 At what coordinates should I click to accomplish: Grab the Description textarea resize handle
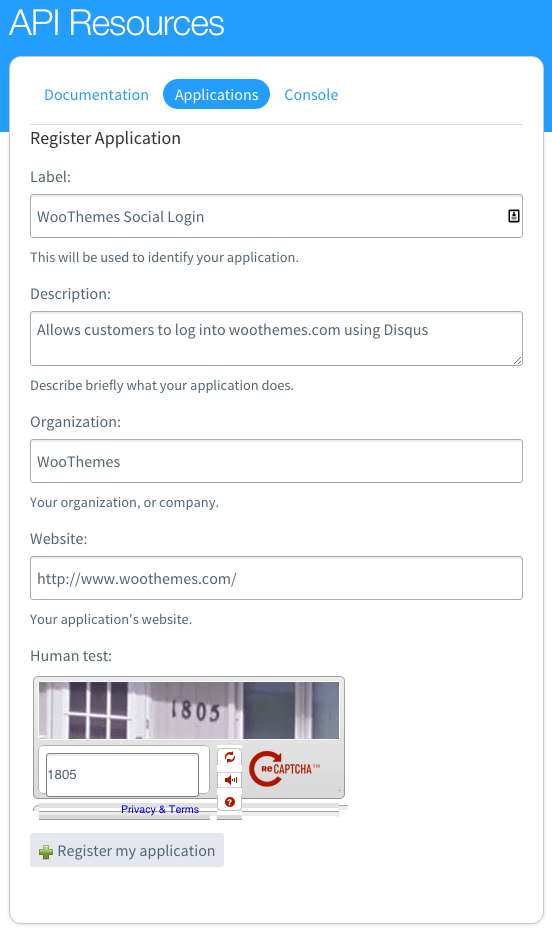tap(517, 360)
